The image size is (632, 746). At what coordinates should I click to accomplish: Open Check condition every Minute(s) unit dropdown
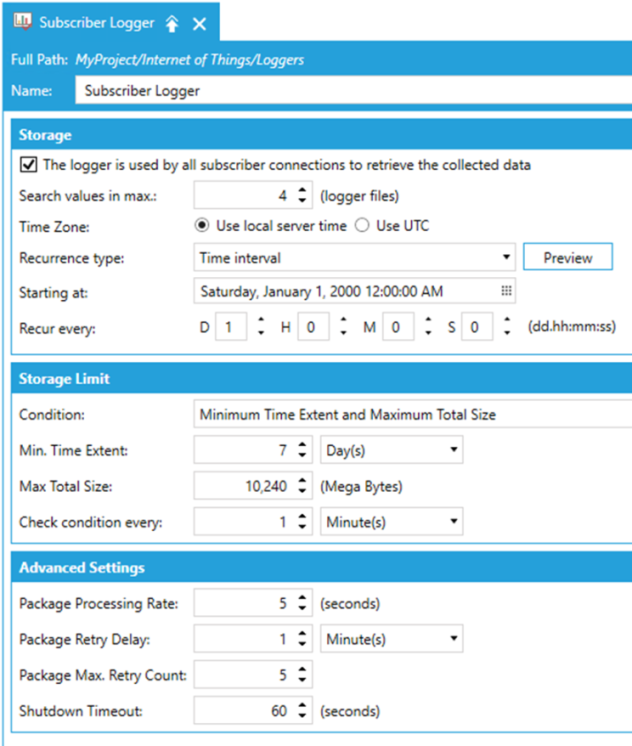click(391, 521)
